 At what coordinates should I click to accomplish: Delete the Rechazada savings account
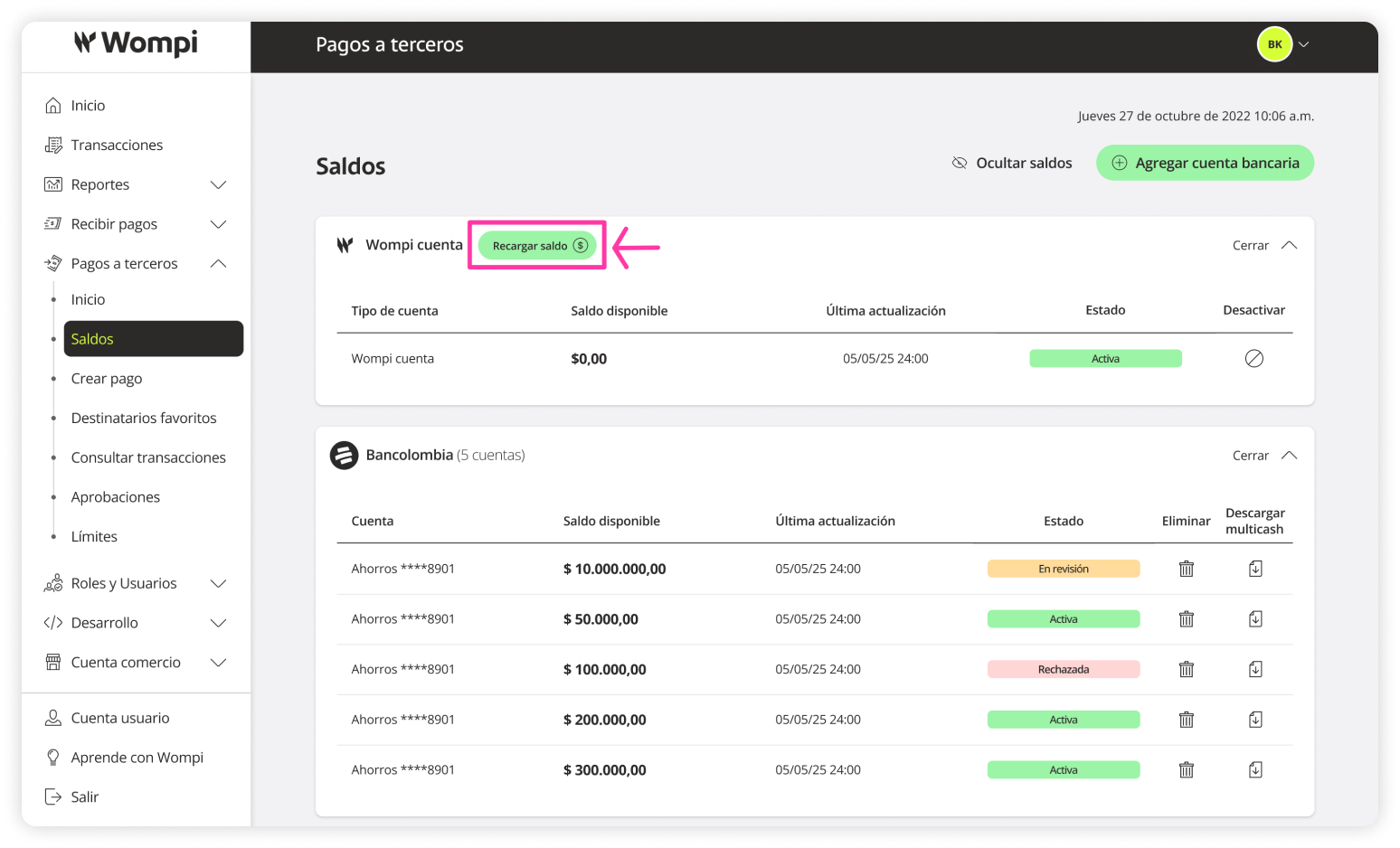click(x=1187, y=669)
